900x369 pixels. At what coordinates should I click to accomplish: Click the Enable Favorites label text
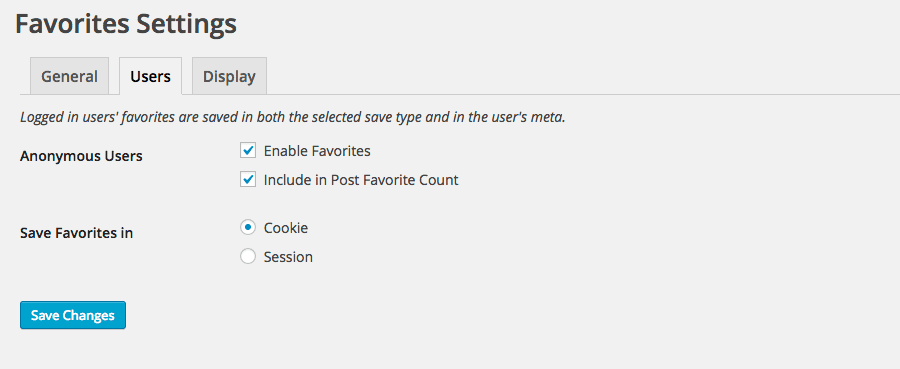pyautogui.click(x=317, y=151)
